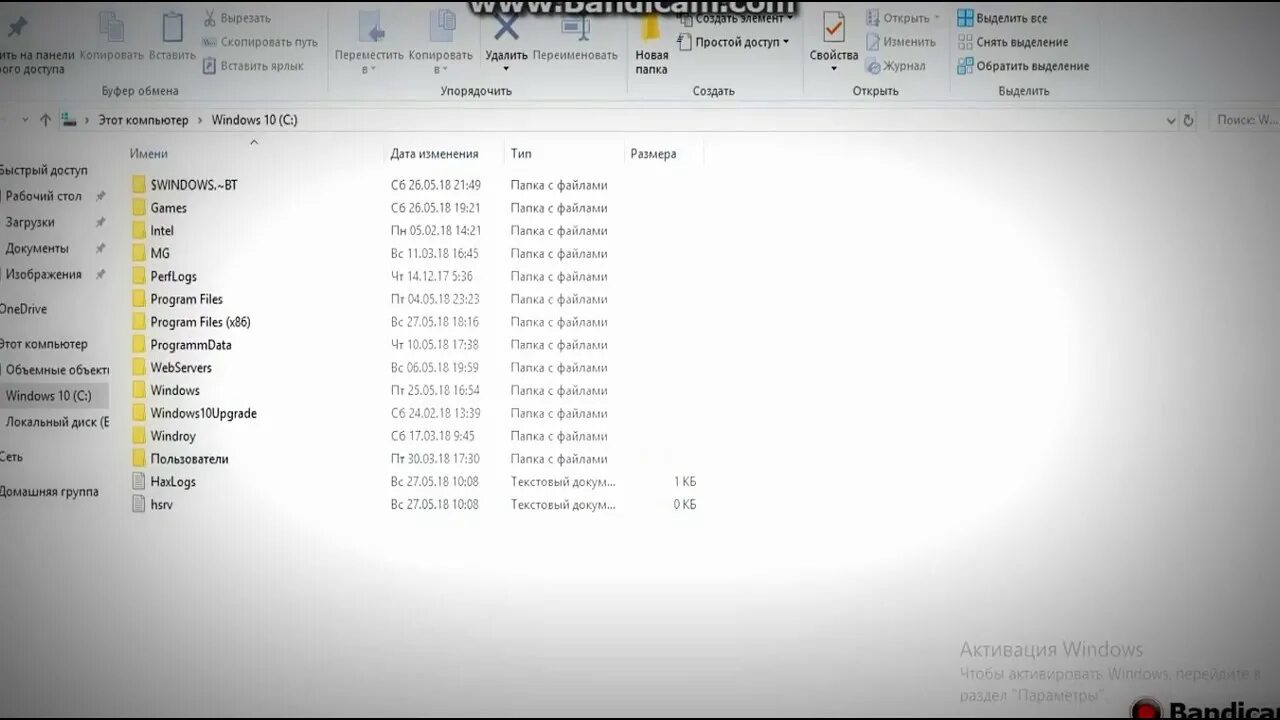Click the Журнал button in the ribbon

pos(895,66)
